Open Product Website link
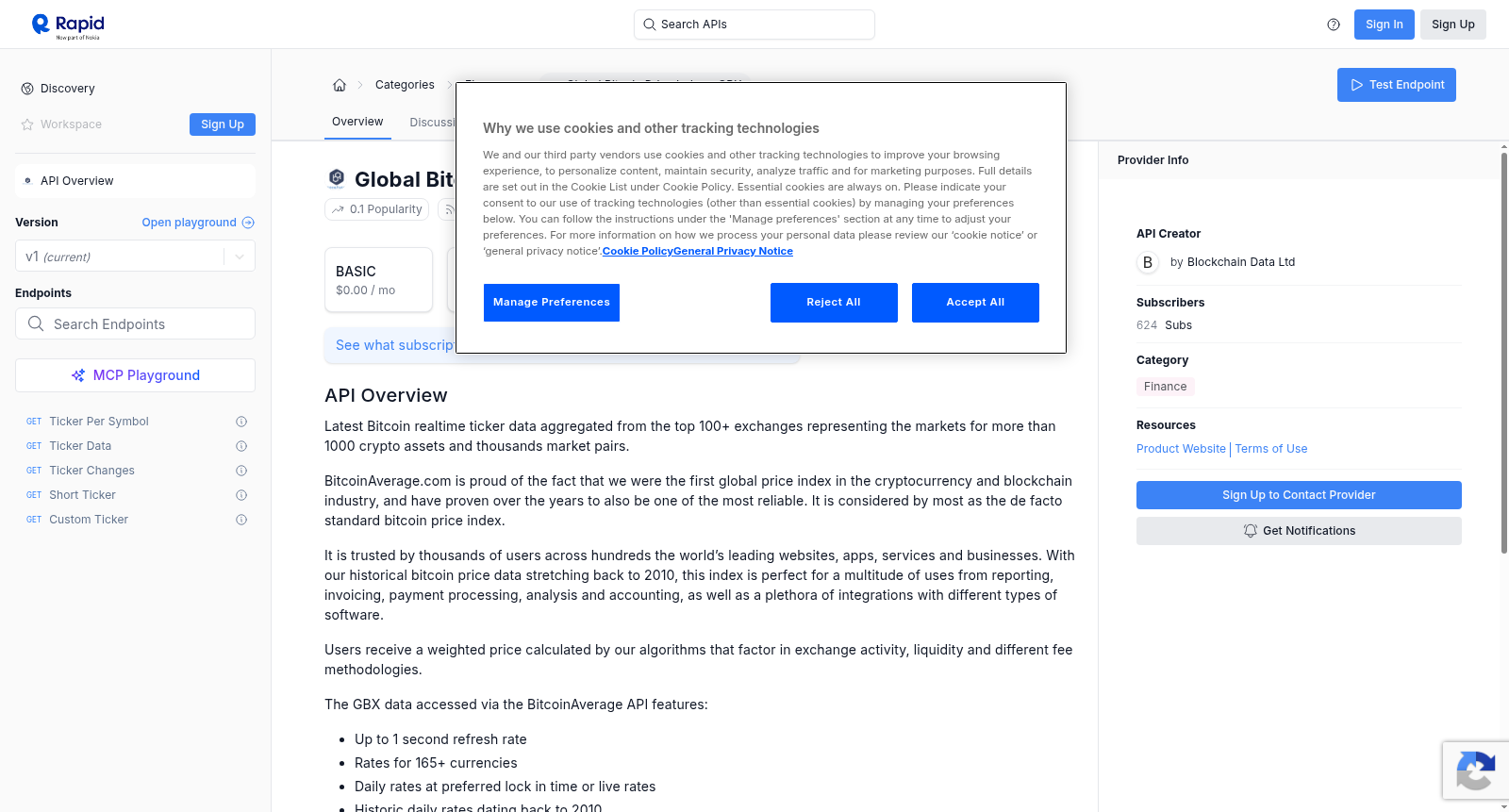The image size is (1509, 812). 1181,449
